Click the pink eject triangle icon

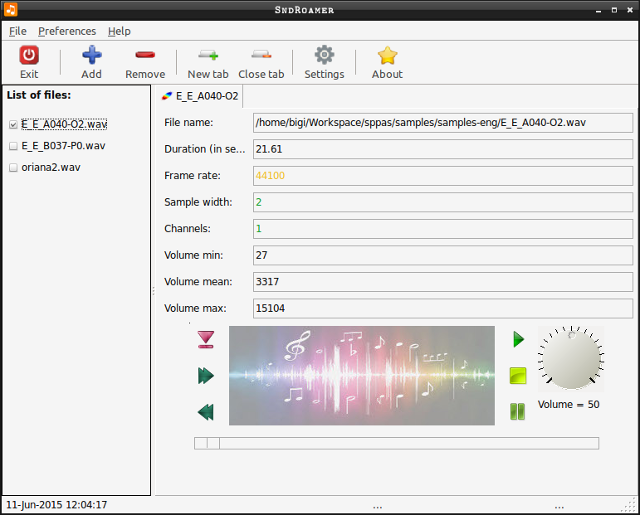[x=206, y=340]
